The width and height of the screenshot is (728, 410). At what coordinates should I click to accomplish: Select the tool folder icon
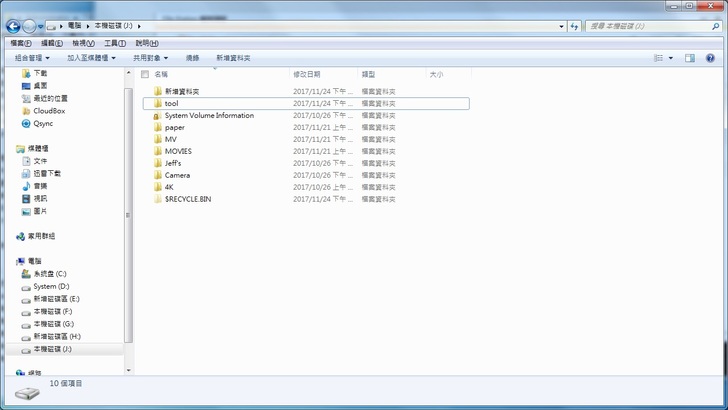click(x=158, y=103)
